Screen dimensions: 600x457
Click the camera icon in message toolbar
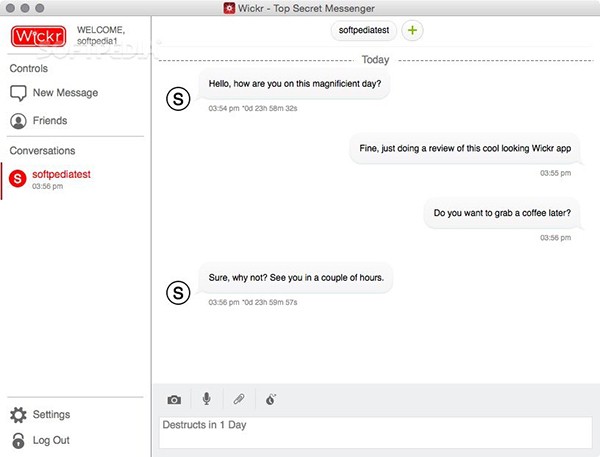coord(174,400)
